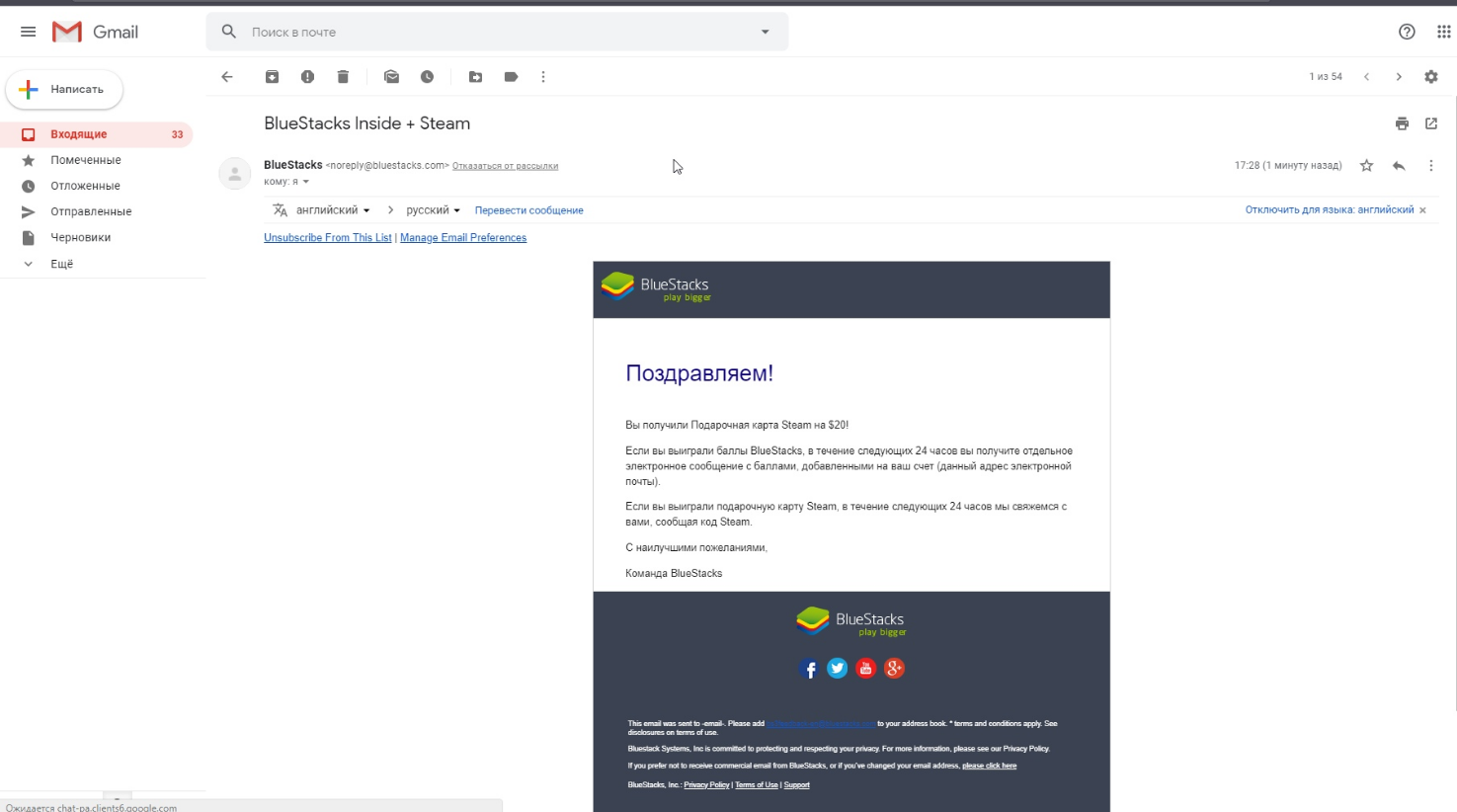Click the Написать compose button
The height and width of the screenshot is (812, 1457).
[64, 89]
